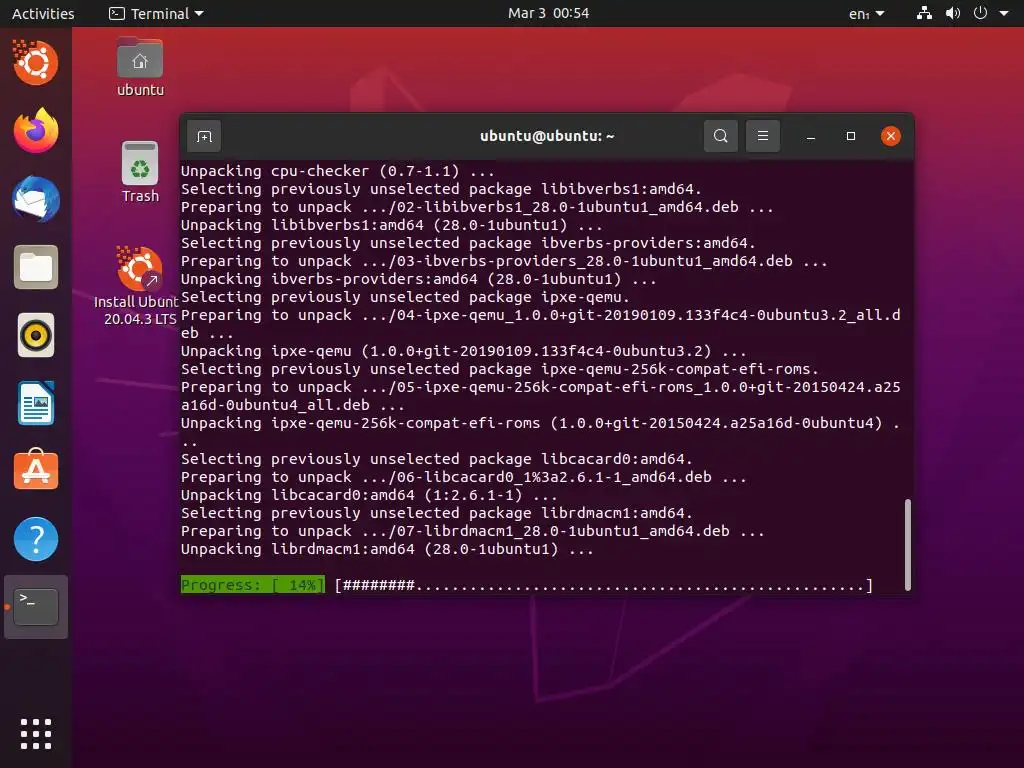
Task: Minimize the terminal window
Action: coord(810,136)
